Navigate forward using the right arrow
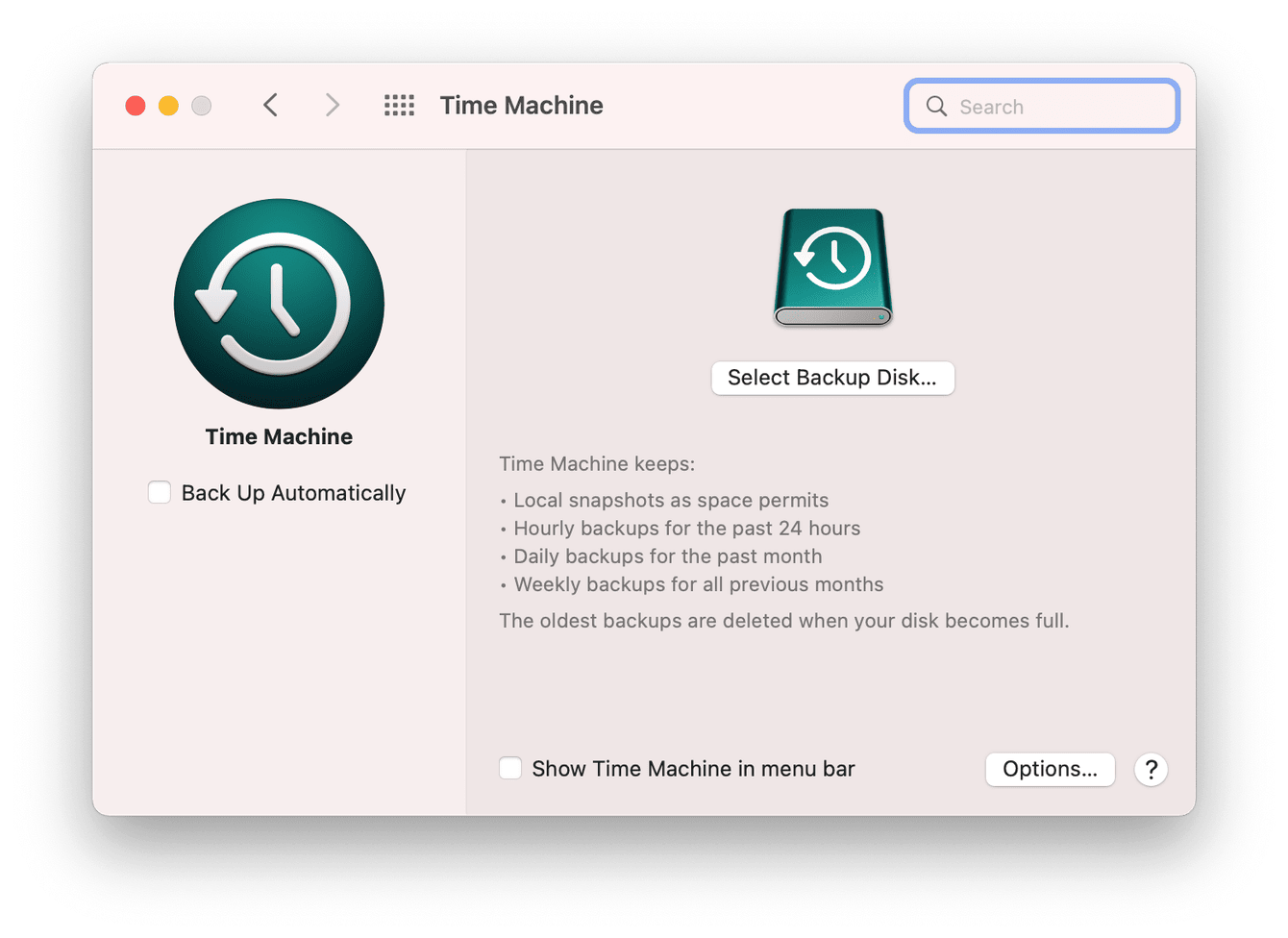The image size is (1288, 938). [x=332, y=106]
